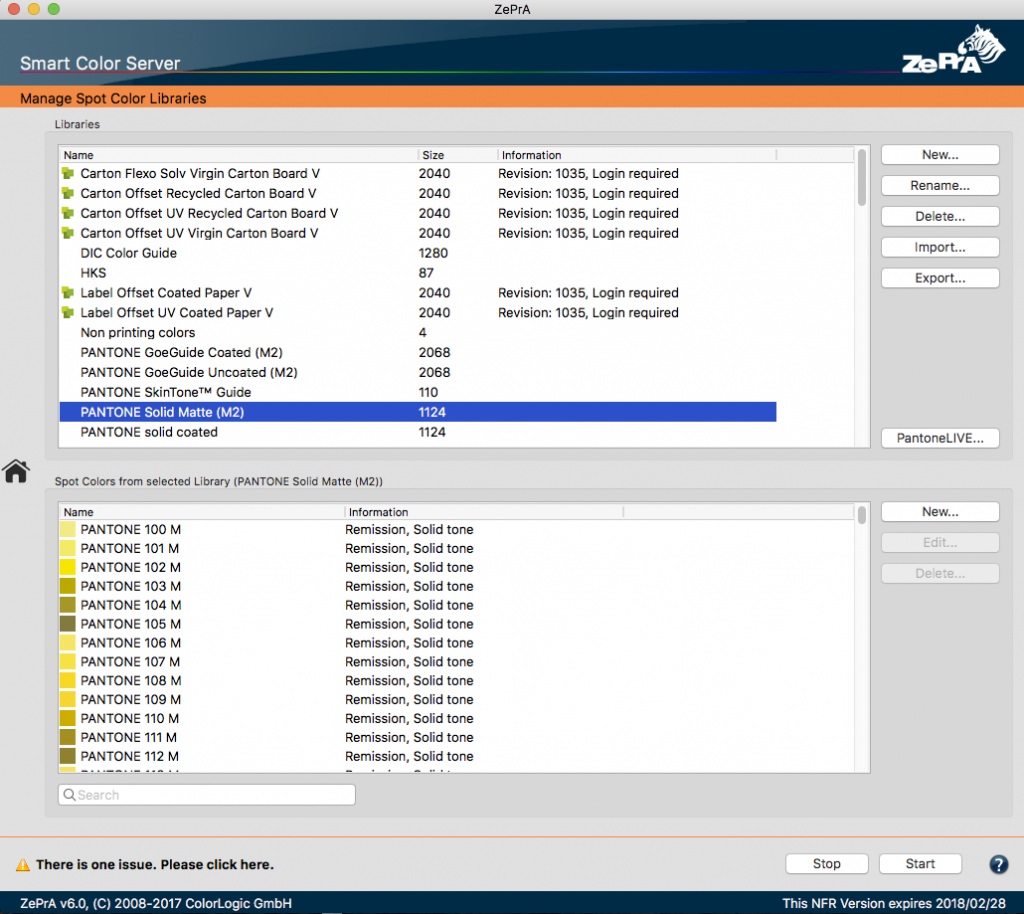This screenshot has height=914, width=1024.
Task: Click the PANTONE 112 M color swatch
Action: point(67,756)
